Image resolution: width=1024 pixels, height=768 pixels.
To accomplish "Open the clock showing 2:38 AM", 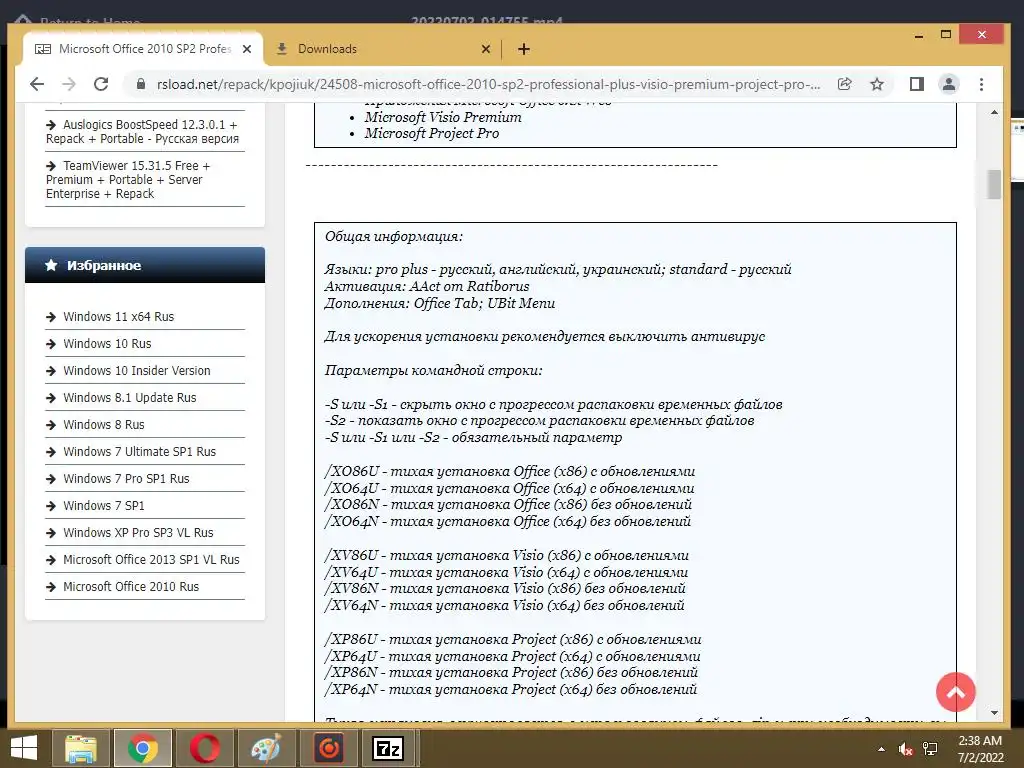I will pyautogui.click(x=980, y=749).
